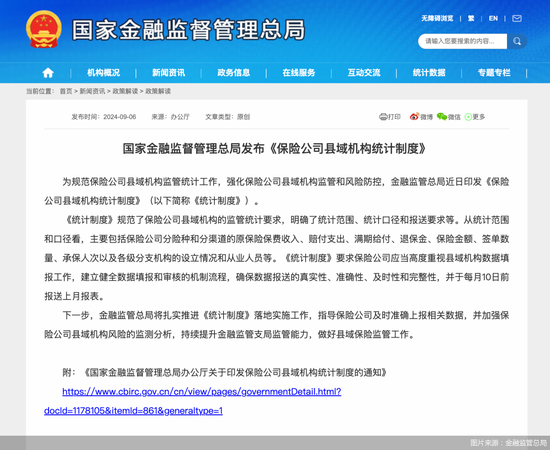The image size is (550, 450).
Task: Click the 更多 share icon
Action: click(475, 117)
